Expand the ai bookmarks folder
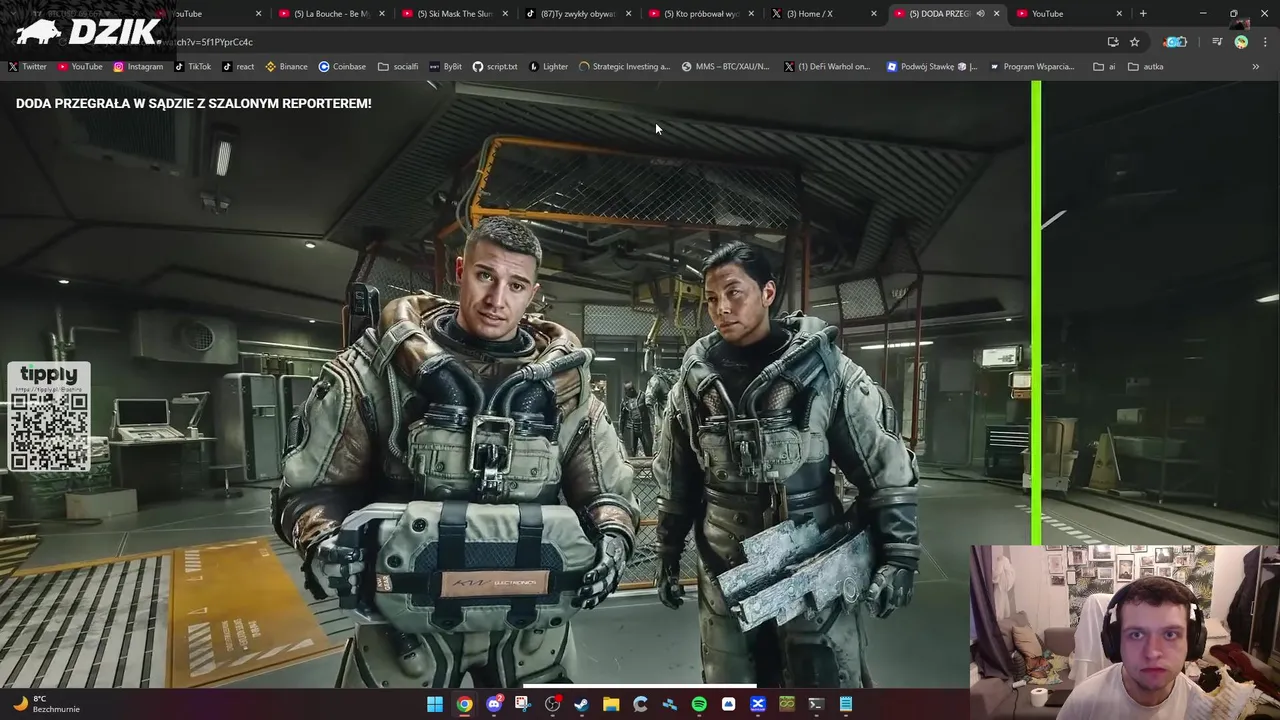Image resolution: width=1280 pixels, height=720 pixels. (x=1105, y=67)
